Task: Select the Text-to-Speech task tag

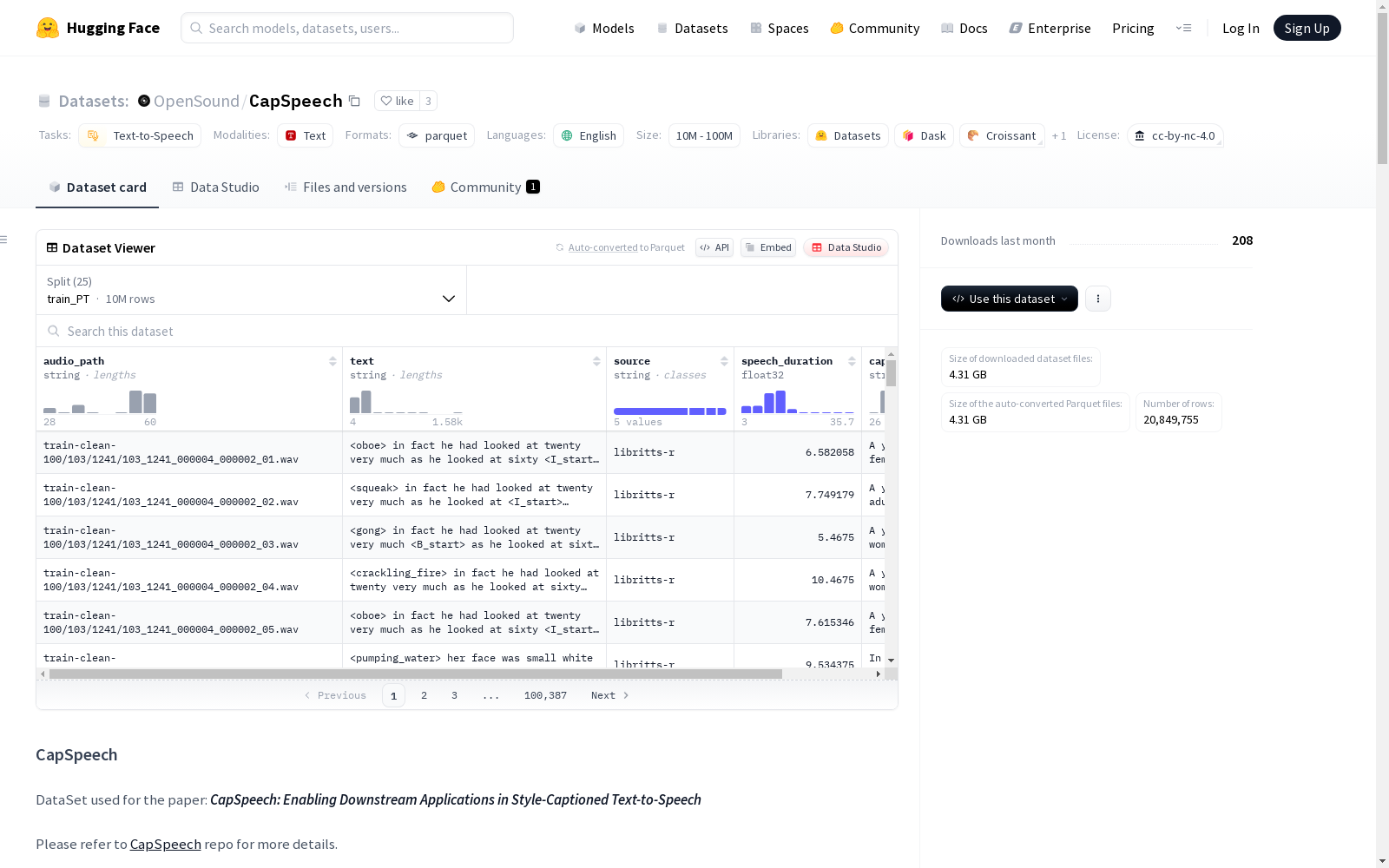Action: click(140, 135)
